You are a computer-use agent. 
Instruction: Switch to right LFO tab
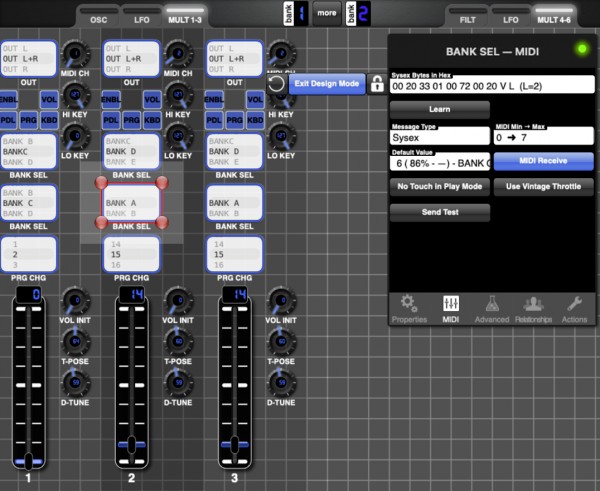pos(510,16)
